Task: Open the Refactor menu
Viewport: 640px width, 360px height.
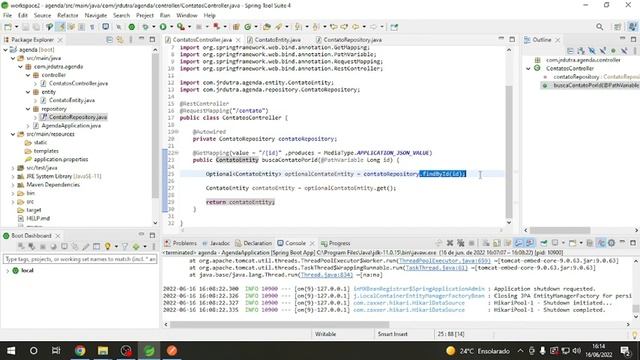Action: [x=67, y=15]
